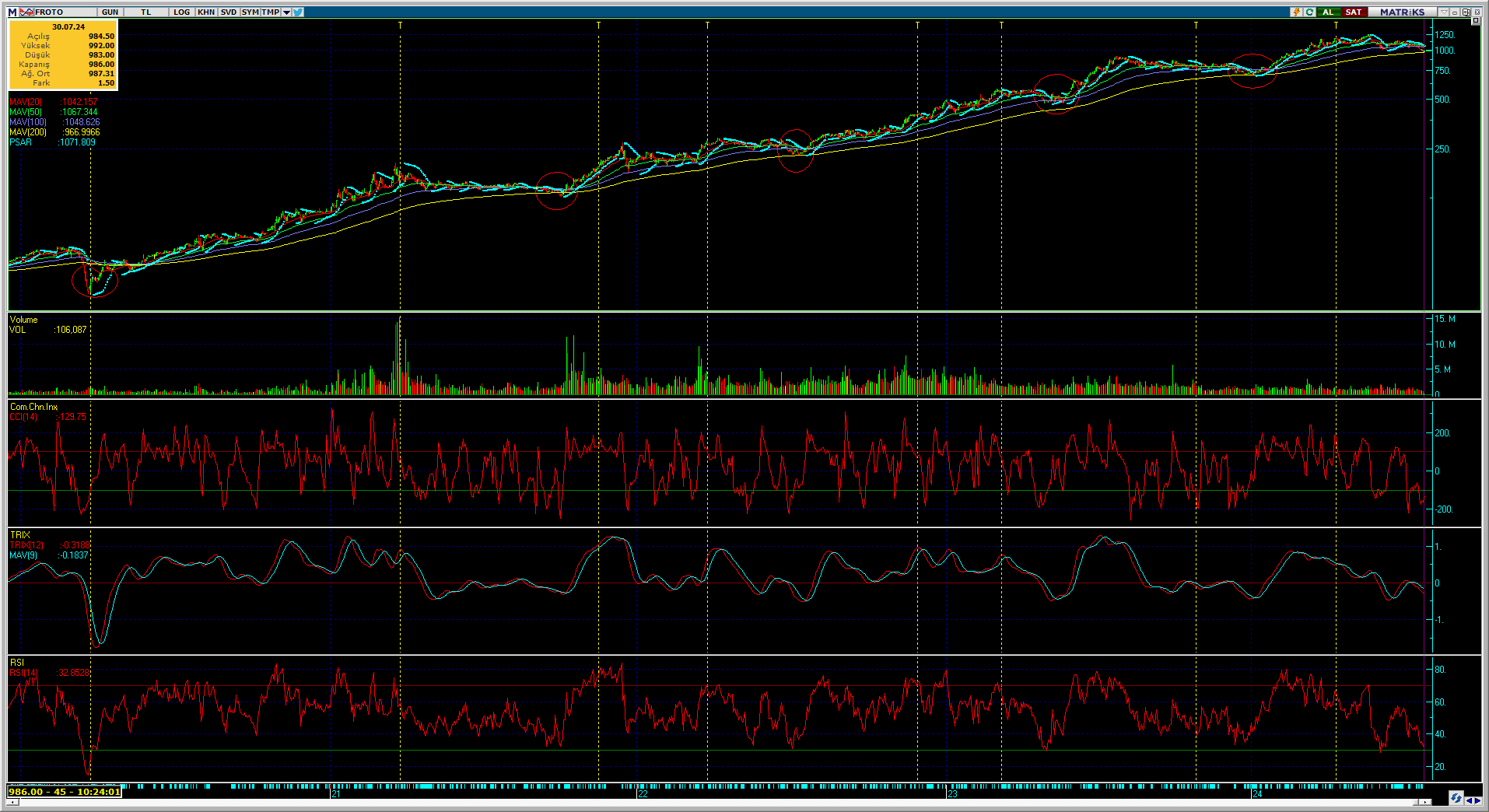This screenshot has height=812, width=1489.
Task: Select the MAV(50) indicator label
Action: pyautogui.click(x=26, y=112)
